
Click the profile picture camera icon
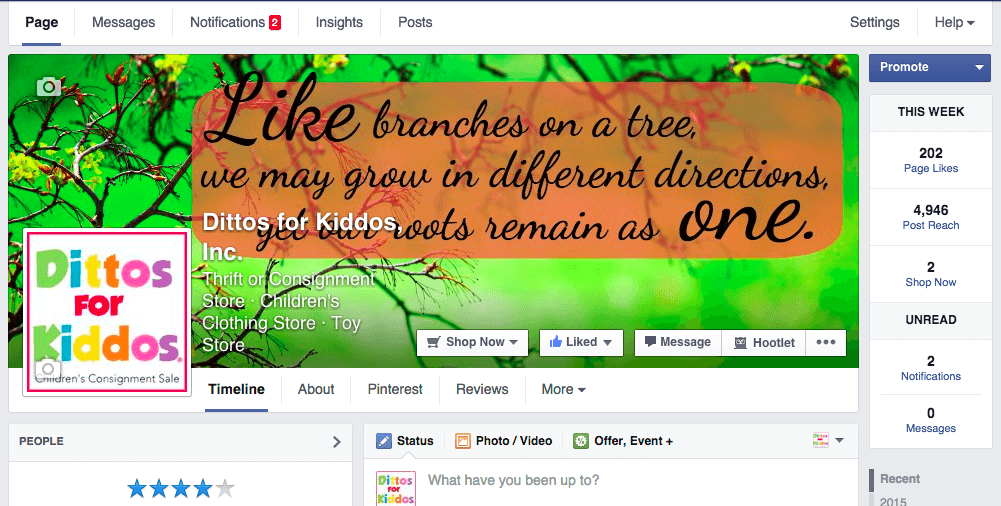click(x=48, y=369)
